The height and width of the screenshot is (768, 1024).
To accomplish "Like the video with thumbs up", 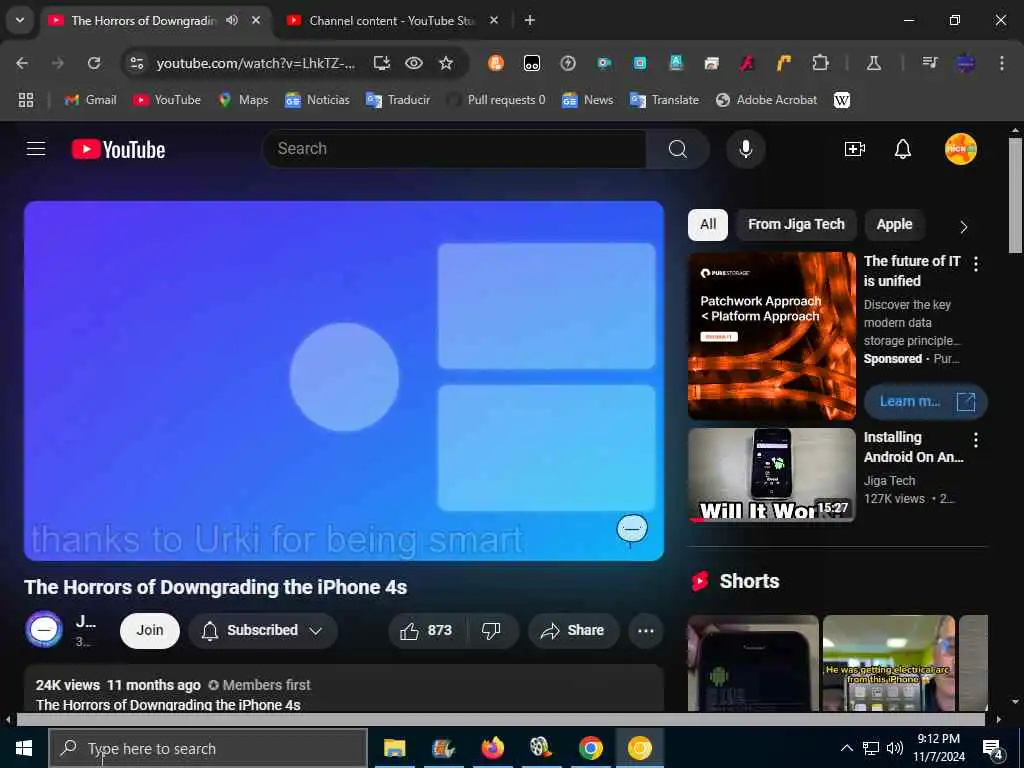I will click(x=427, y=630).
